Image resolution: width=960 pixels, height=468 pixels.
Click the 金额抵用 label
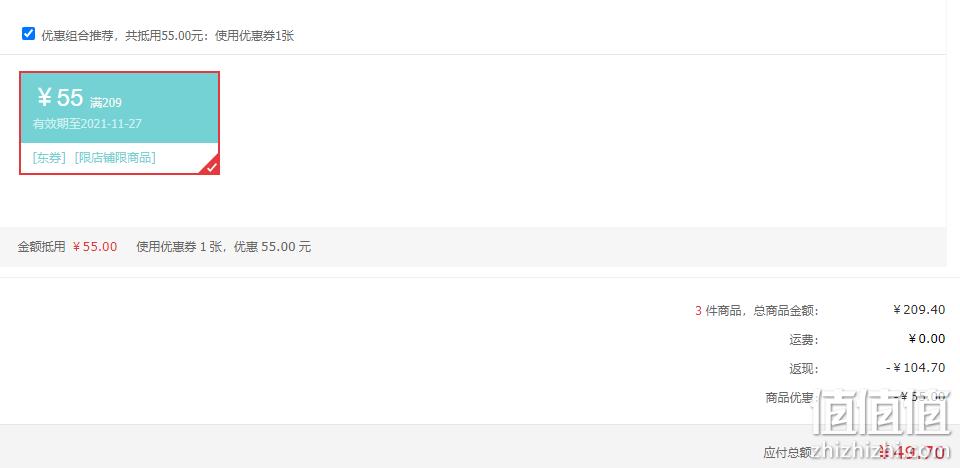[x=41, y=247]
